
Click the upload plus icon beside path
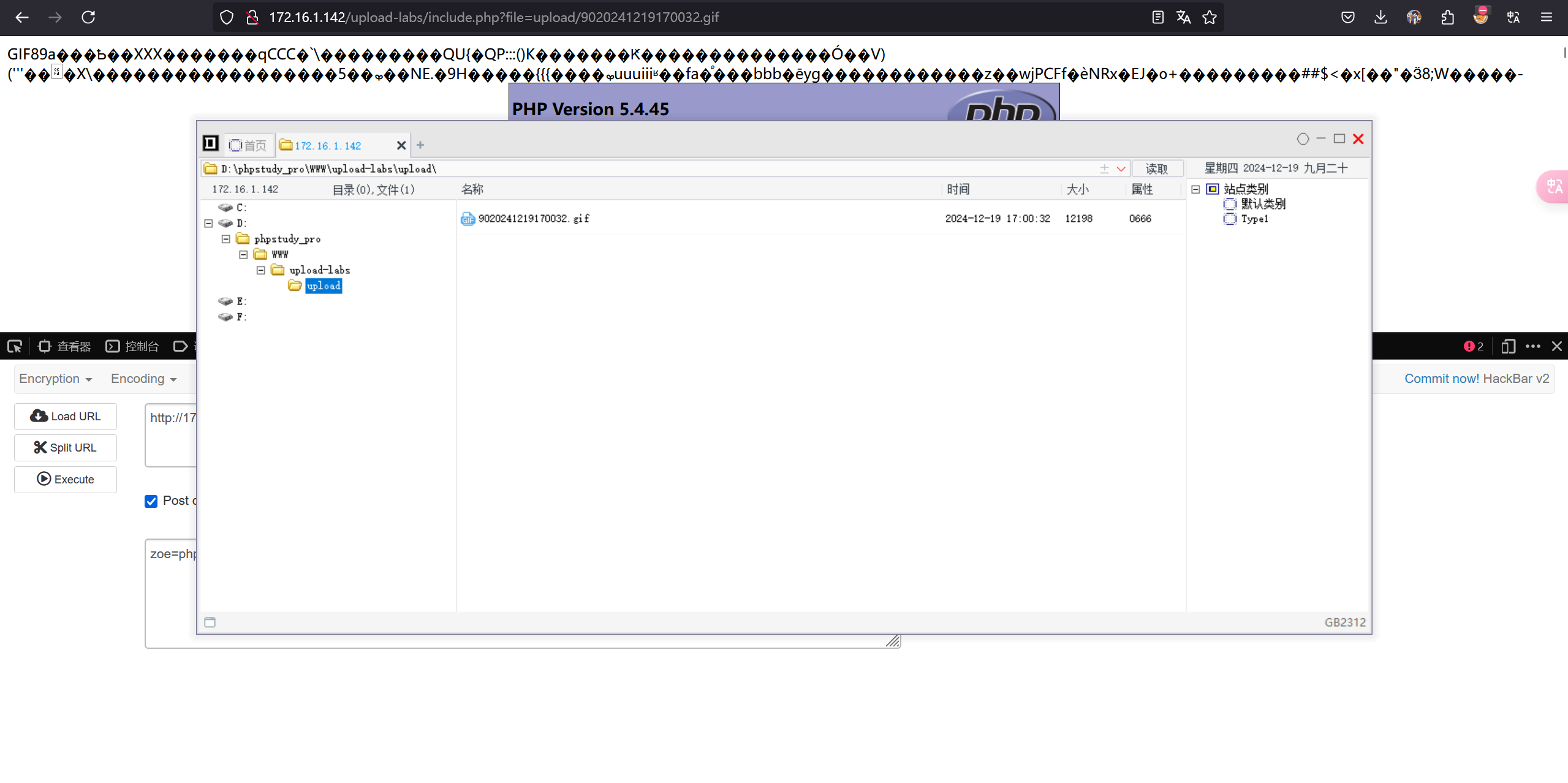coord(1104,168)
